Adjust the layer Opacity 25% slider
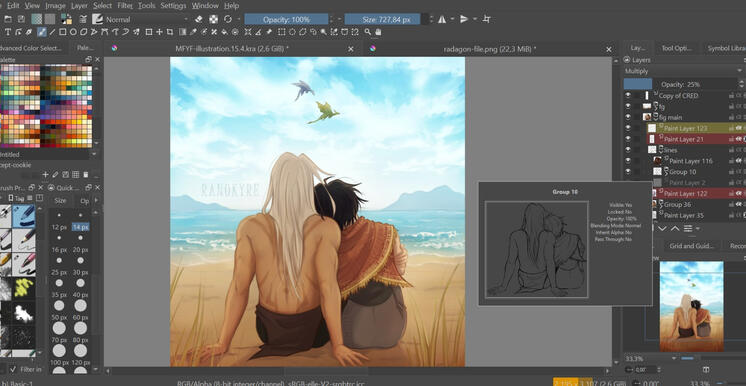 (x=680, y=84)
